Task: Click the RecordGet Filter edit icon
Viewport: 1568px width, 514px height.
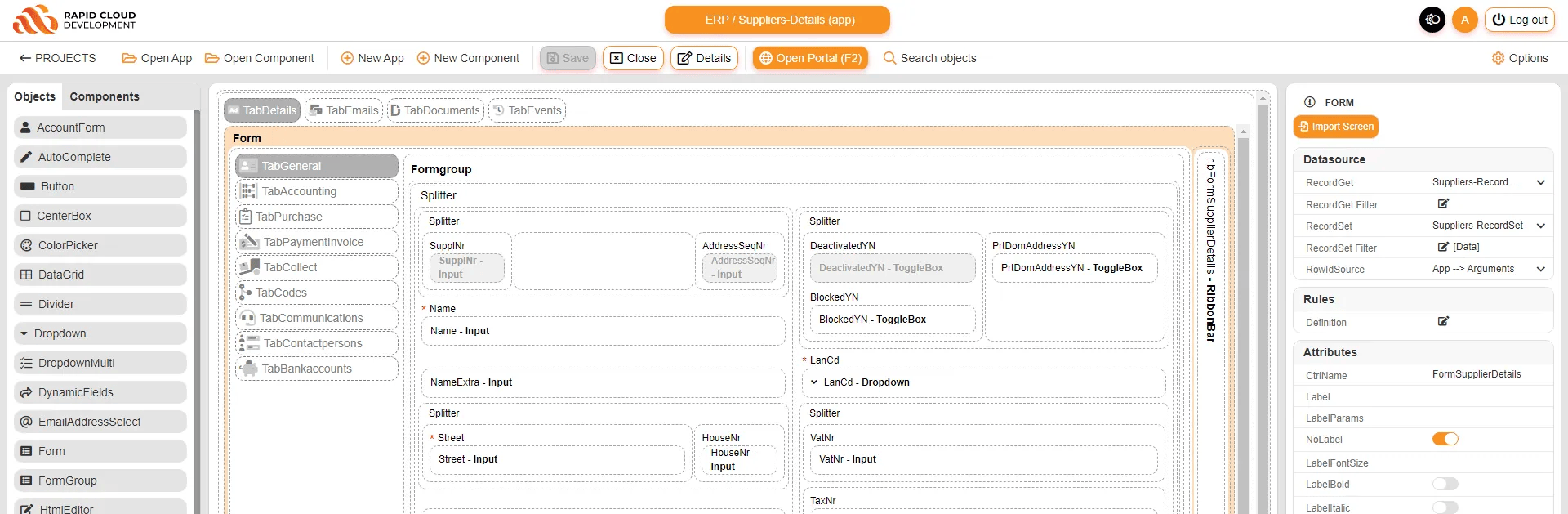Action: pyautogui.click(x=1443, y=203)
